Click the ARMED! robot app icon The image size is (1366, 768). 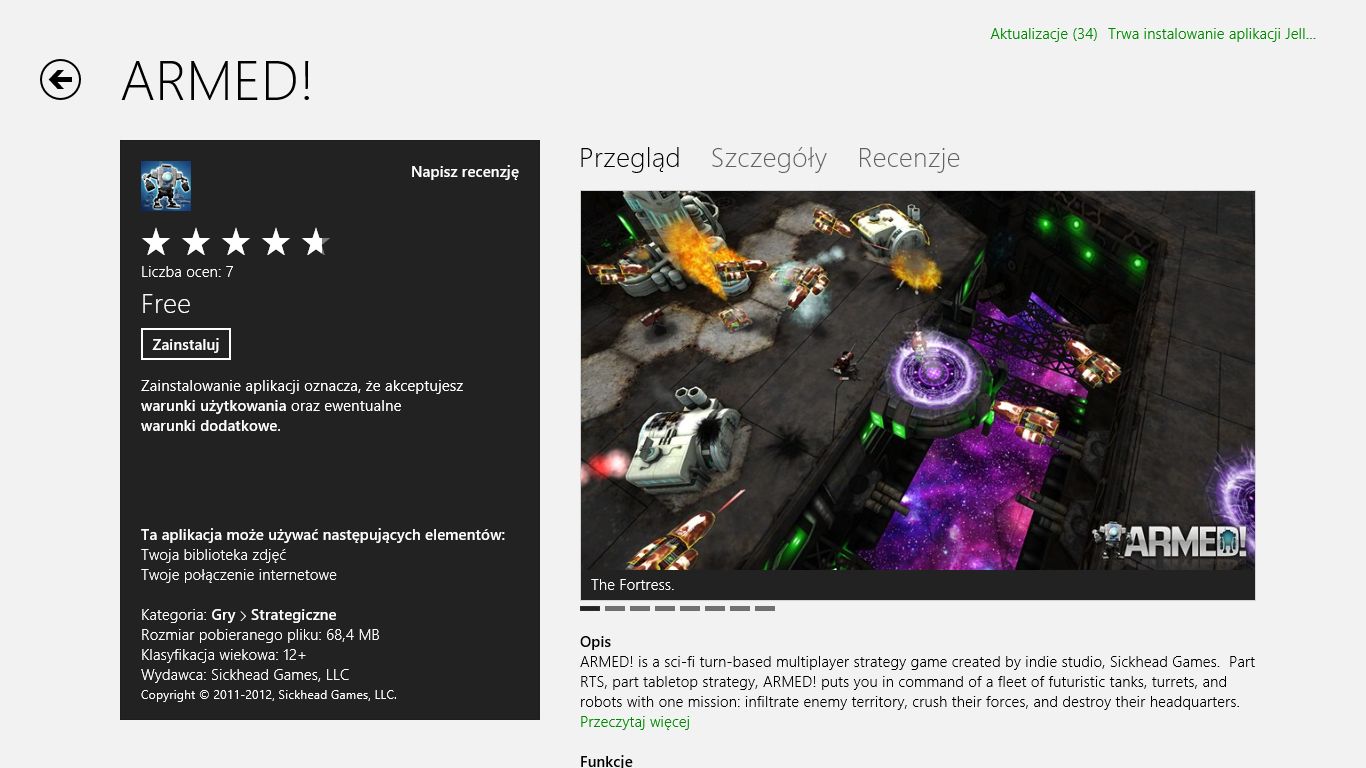pos(166,186)
